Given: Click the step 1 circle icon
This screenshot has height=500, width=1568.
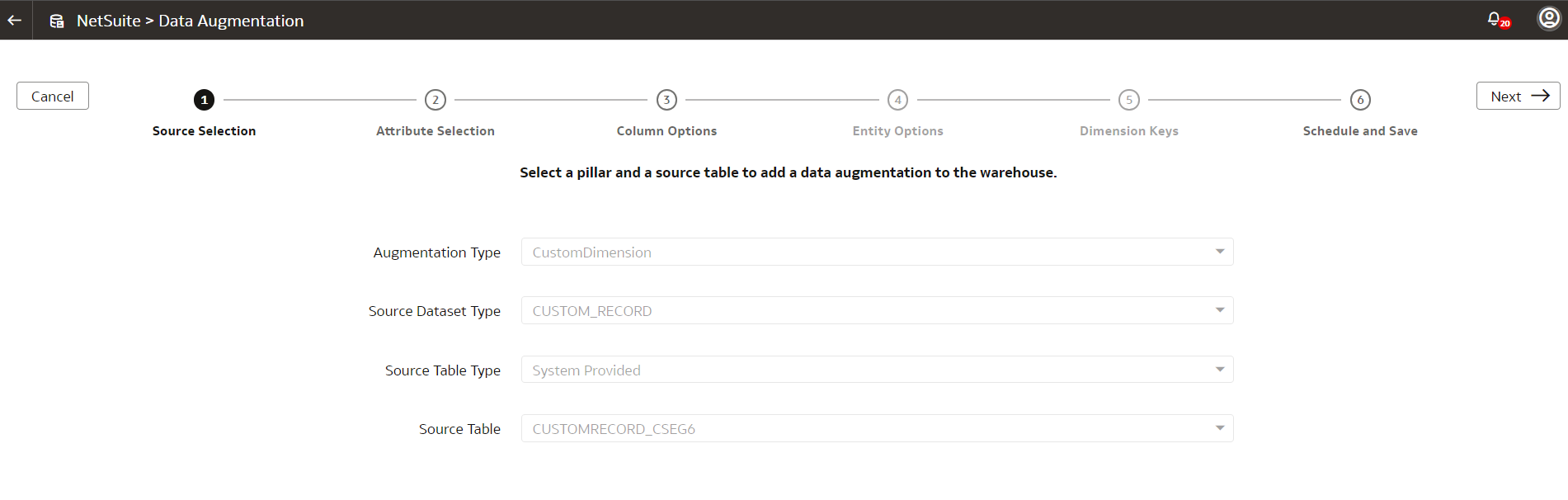Looking at the screenshot, I should point(204,100).
